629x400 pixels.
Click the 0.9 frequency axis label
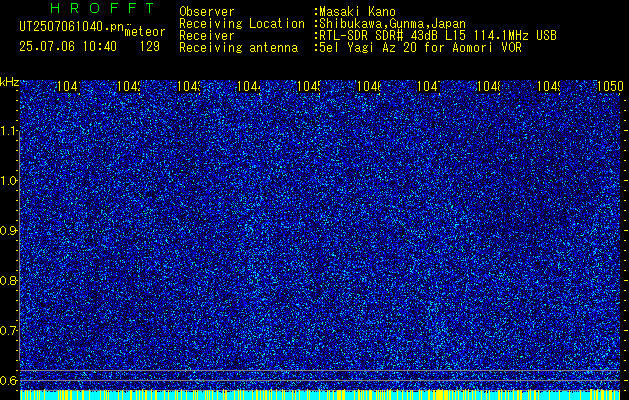pyautogui.click(x=10, y=231)
